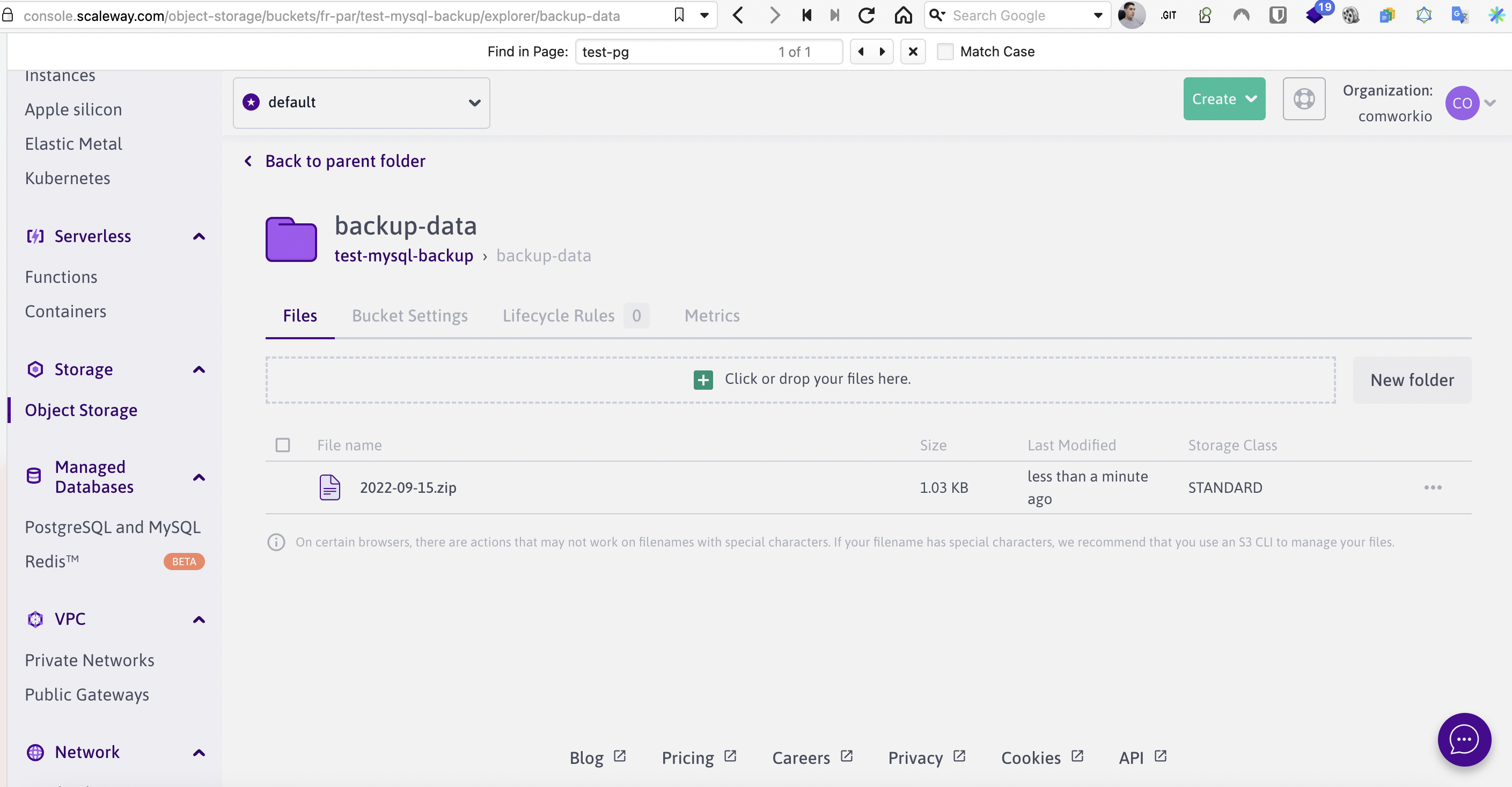The height and width of the screenshot is (787, 1512).
Task: Open the browser home page icon
Action: (x=904, y=15)
